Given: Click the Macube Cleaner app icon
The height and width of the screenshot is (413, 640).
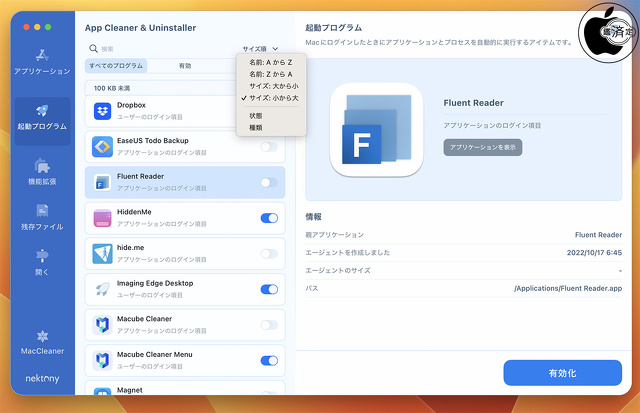Looking at the screenshot, I should (102, 325).
